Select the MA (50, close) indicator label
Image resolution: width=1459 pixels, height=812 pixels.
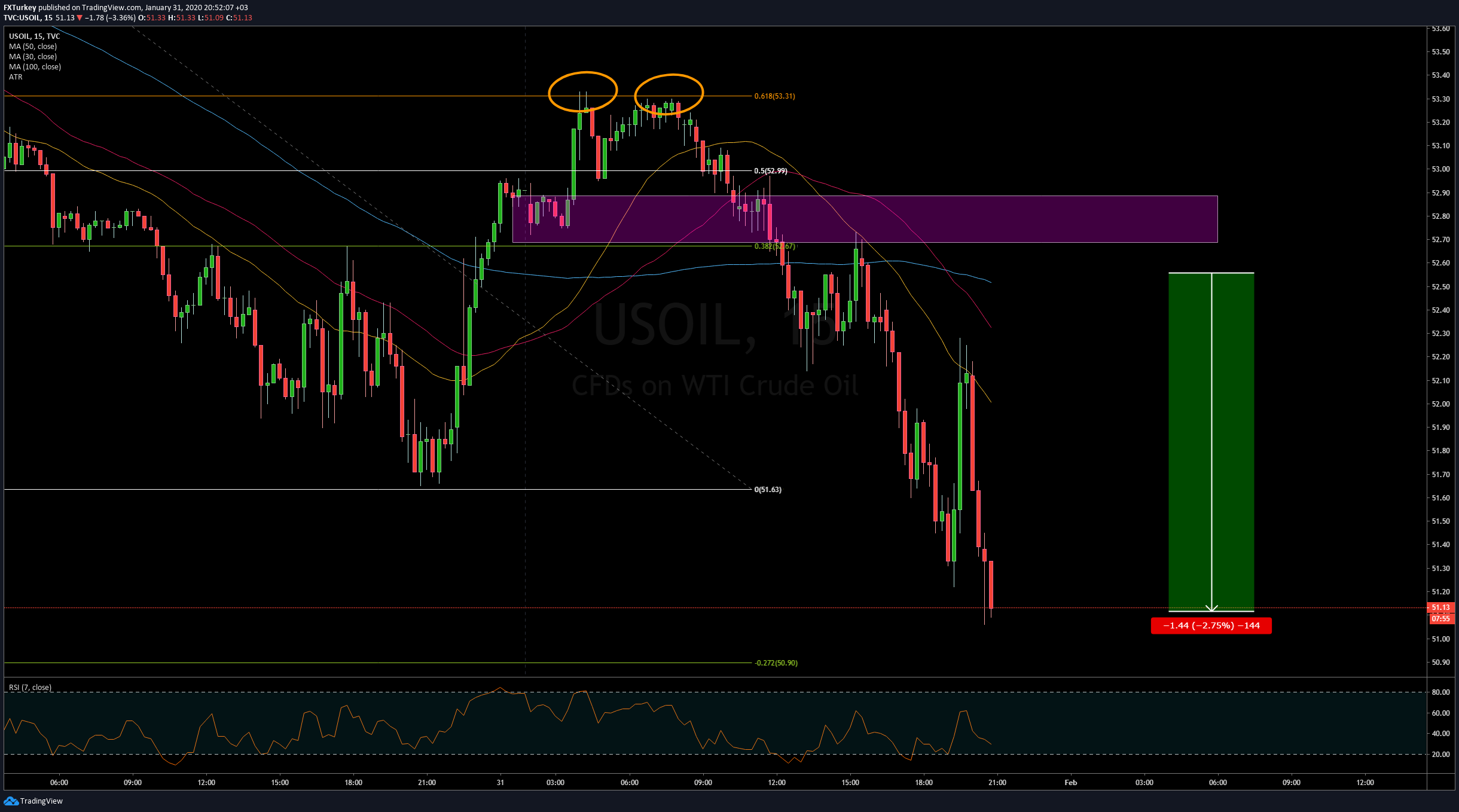pos(33,47)
